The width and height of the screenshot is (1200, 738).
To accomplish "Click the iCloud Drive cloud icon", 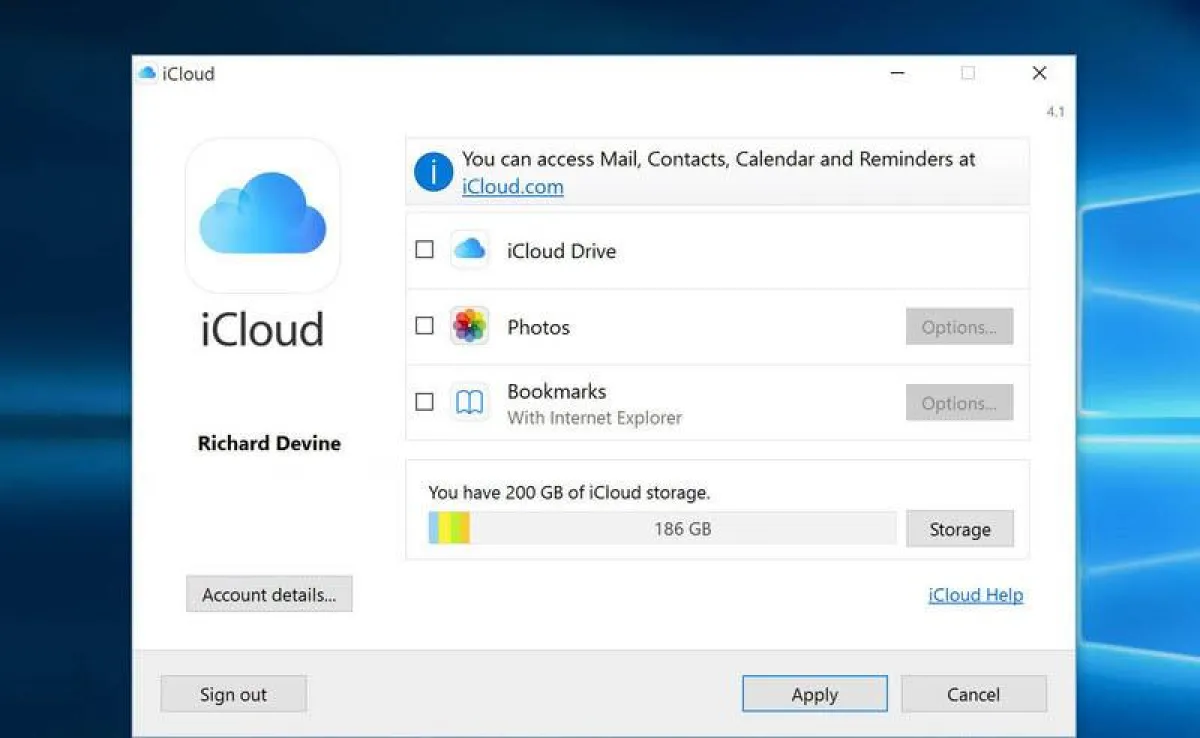I will (469, 250).
